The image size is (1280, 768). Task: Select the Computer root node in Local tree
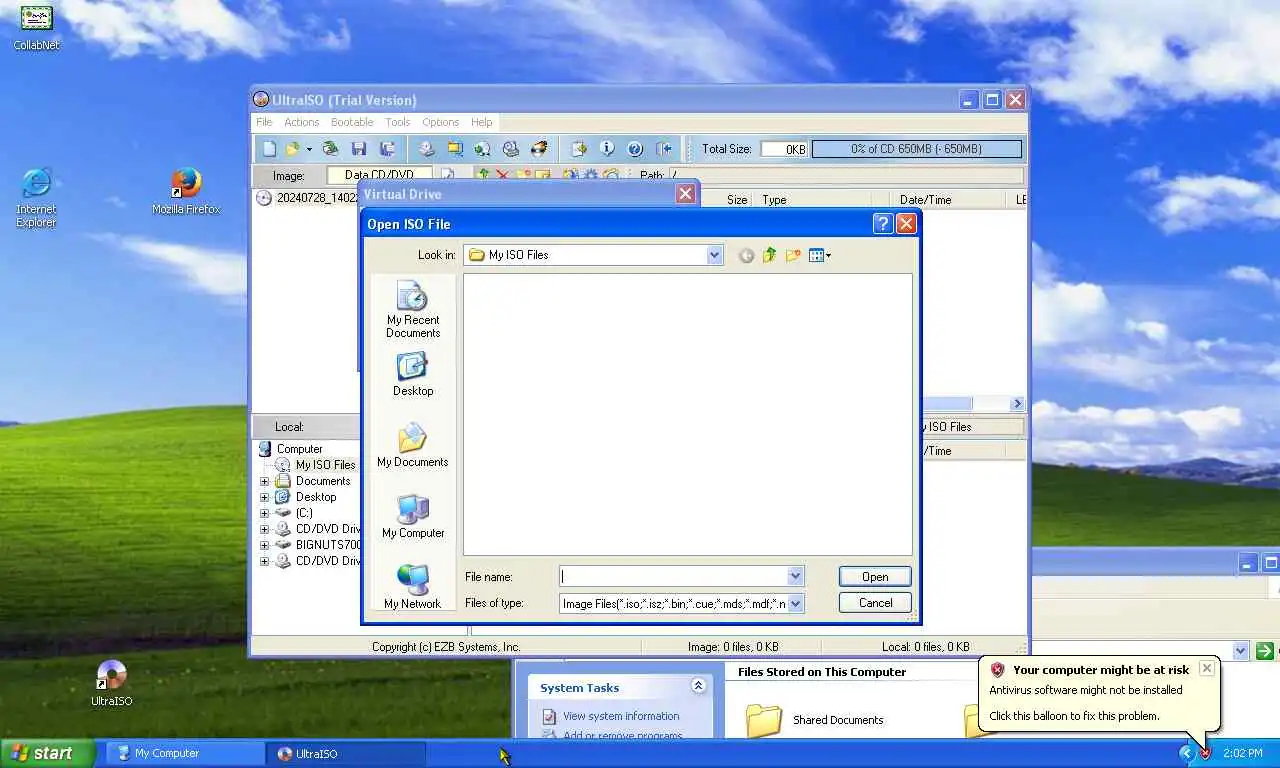pyautogui.click(x=299, y=449)
